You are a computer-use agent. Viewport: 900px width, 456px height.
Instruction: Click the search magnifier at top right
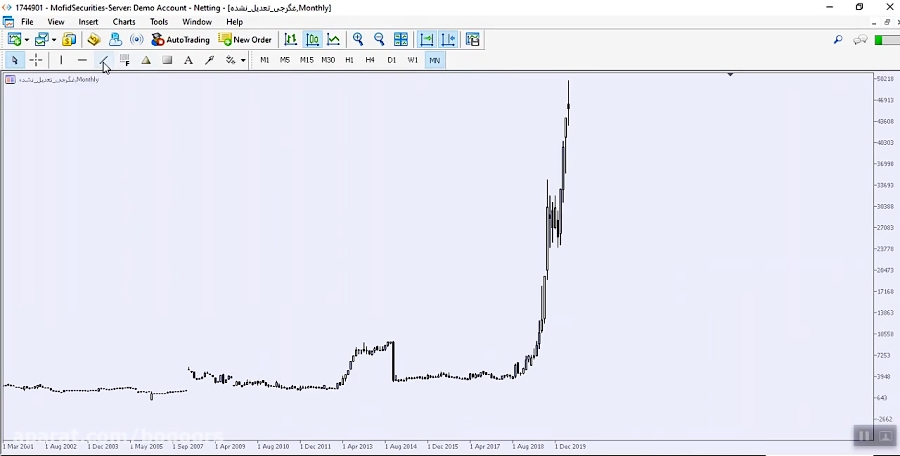tap(838, 40)
